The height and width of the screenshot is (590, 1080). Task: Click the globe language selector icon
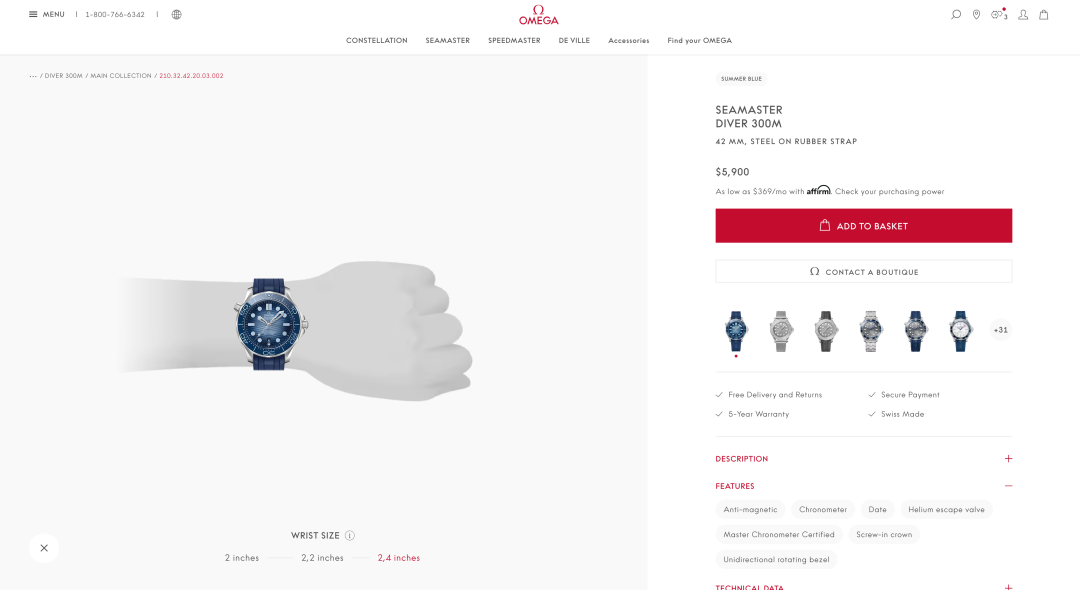(176, 14)
